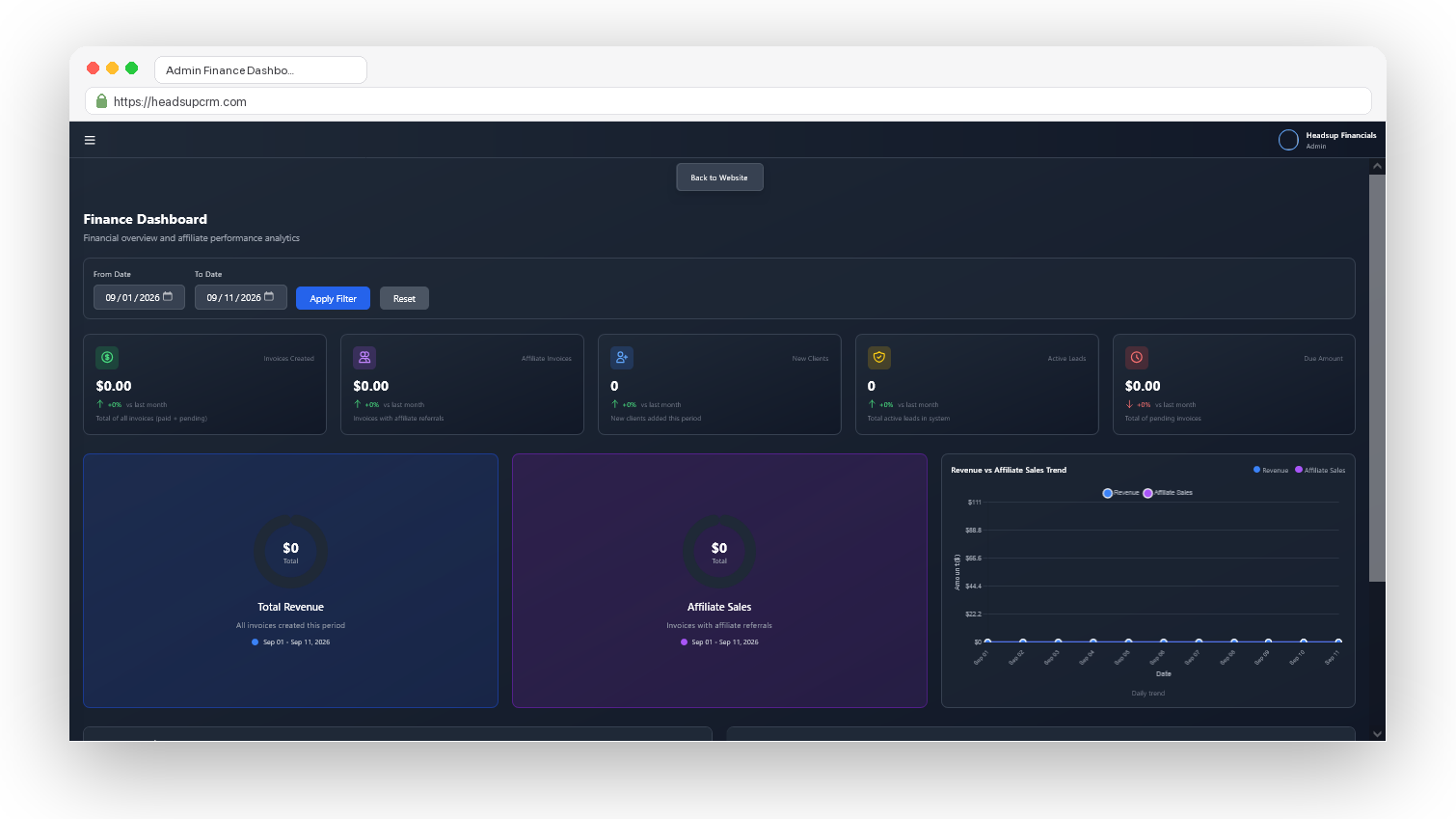Click the $0.00 Invoices Created value
The width and height of the screenshot is (1456, 819).
click(114, 386)
